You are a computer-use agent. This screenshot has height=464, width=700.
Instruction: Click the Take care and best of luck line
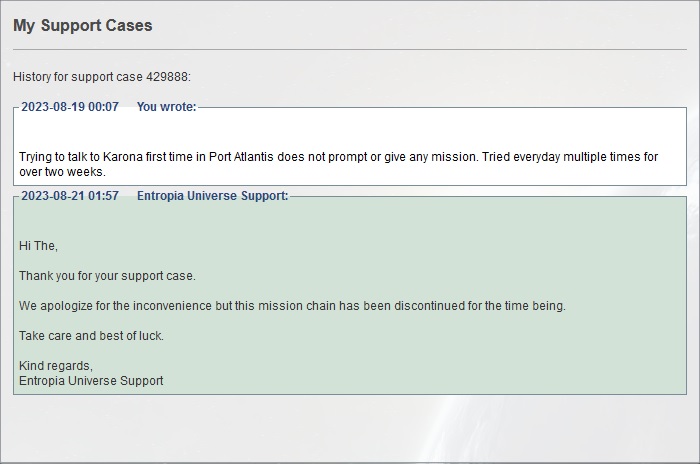click(91, 336)
